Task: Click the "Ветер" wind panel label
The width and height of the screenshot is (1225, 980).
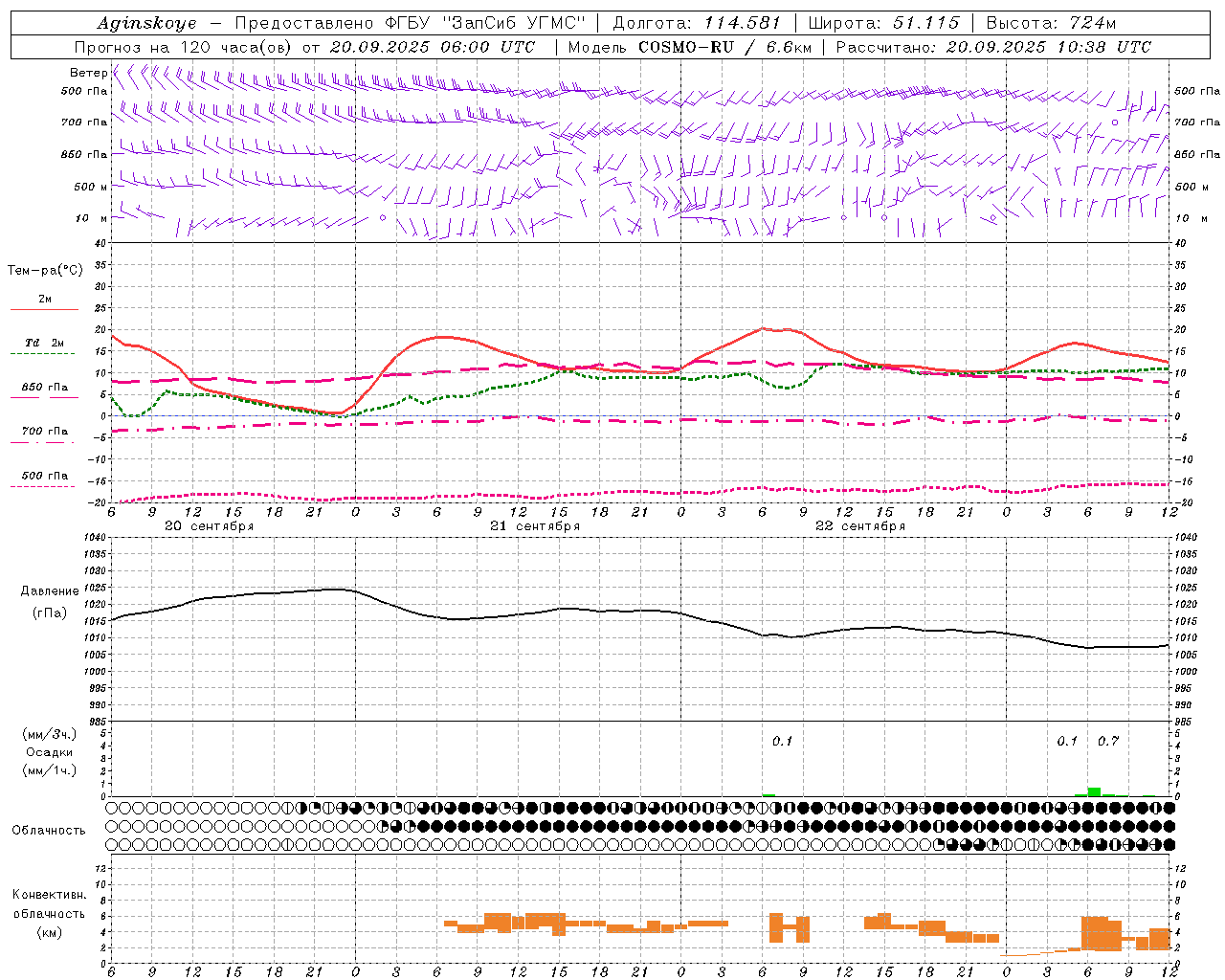Action: (x=88, y=73)
